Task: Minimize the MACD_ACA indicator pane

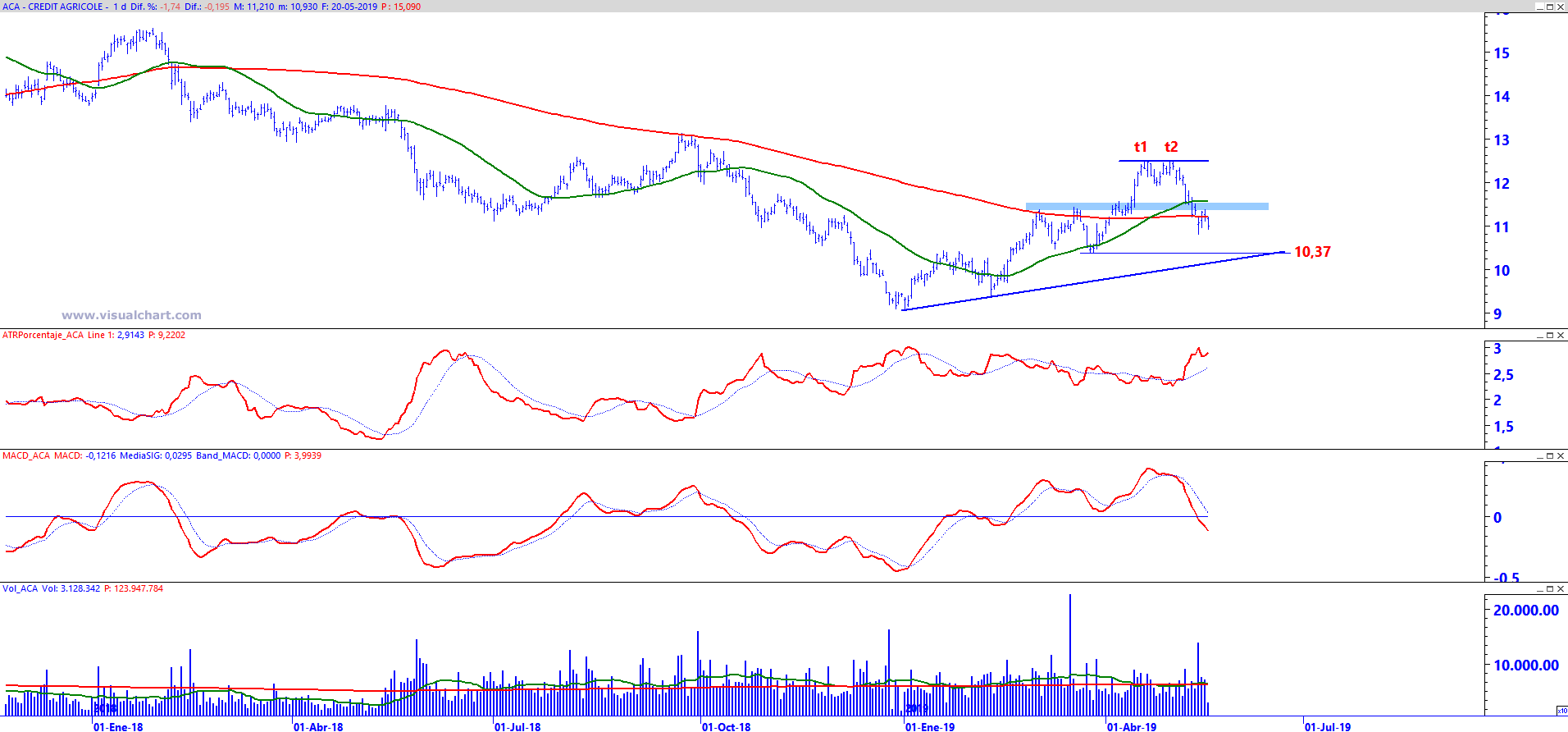Action: point(1539,455)
